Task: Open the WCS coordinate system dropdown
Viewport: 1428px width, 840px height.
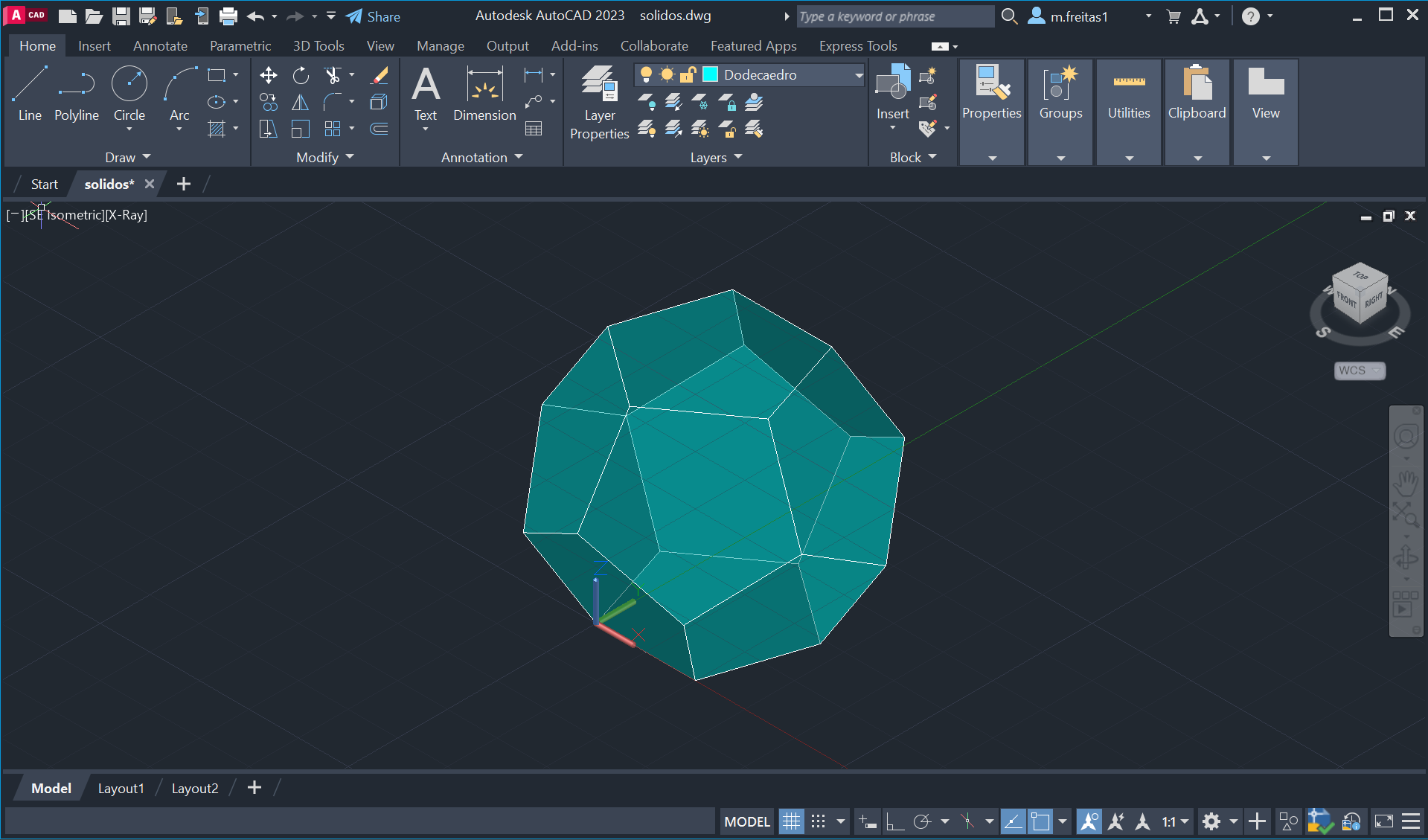Action: (1360, 371)
